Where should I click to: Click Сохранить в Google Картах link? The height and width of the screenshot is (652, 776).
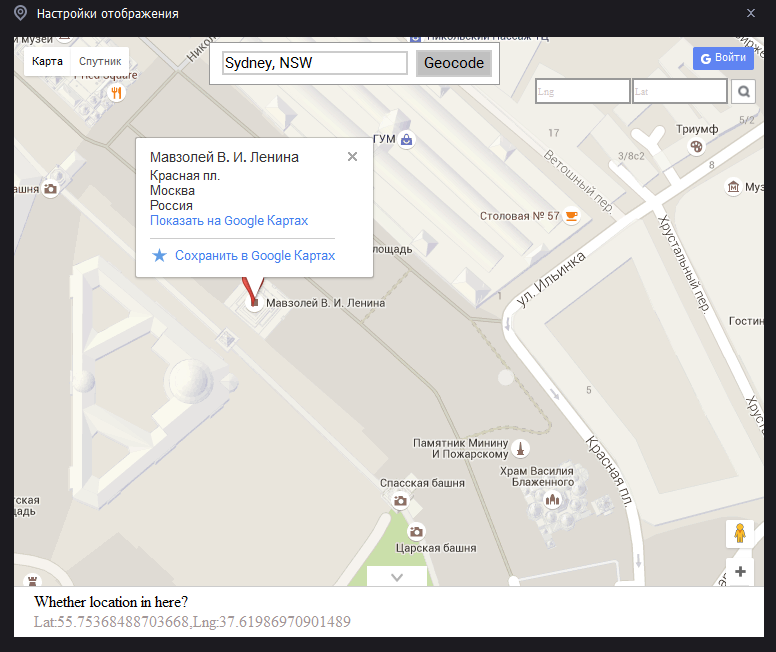[255, 255]
